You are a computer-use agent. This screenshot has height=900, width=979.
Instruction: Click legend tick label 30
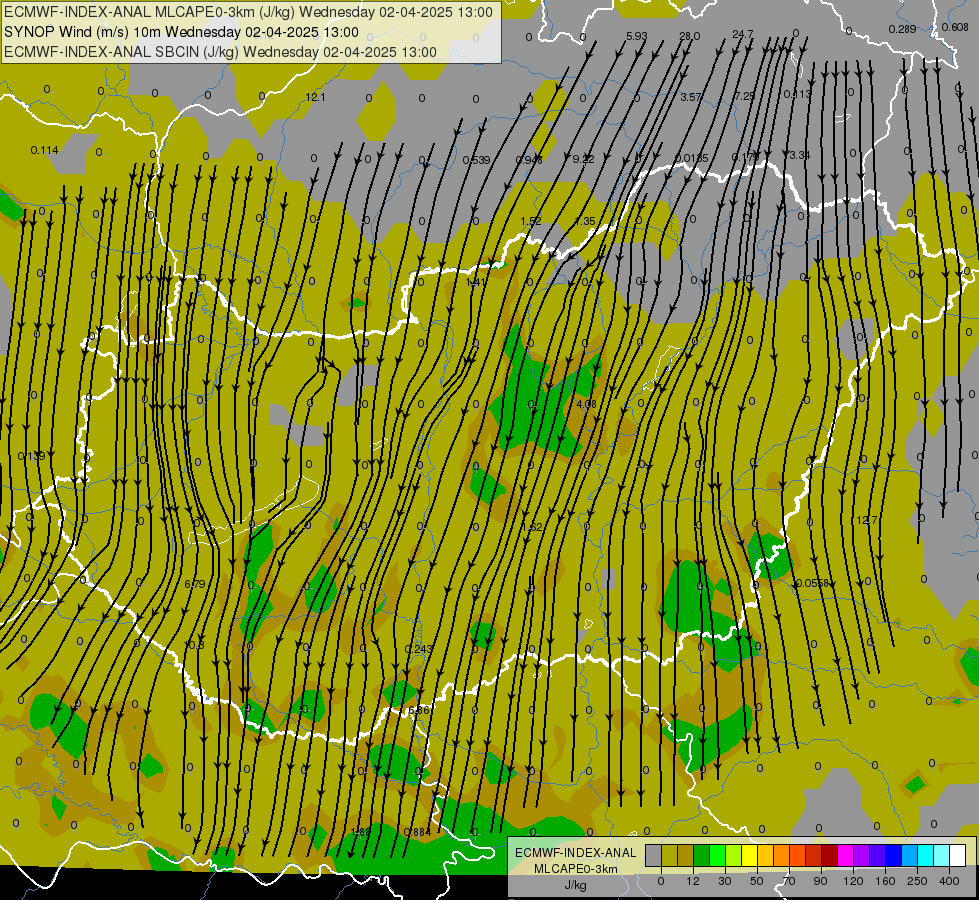tap(724, 881)
